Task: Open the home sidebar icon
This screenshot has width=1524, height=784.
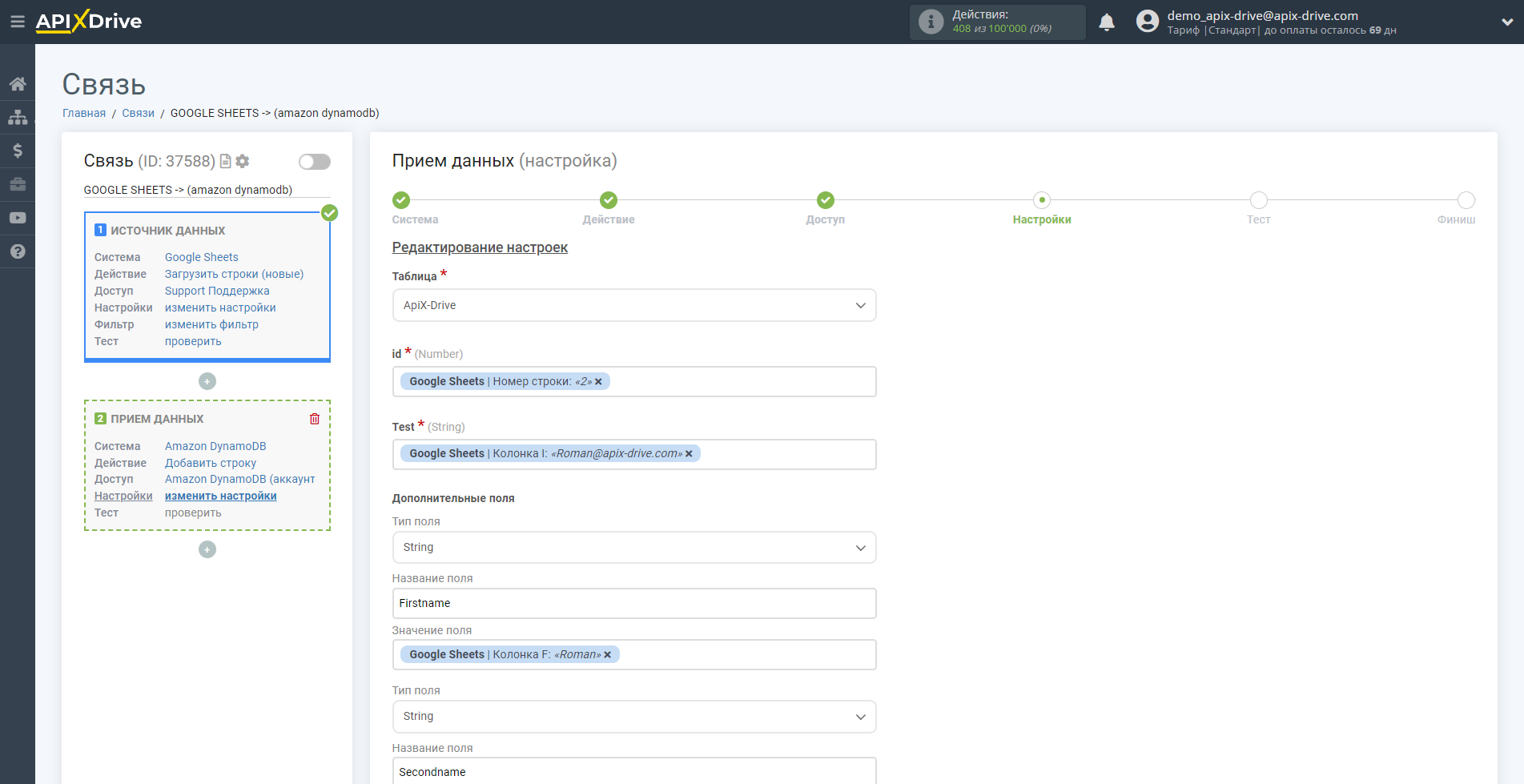Action: coord(18,83)
